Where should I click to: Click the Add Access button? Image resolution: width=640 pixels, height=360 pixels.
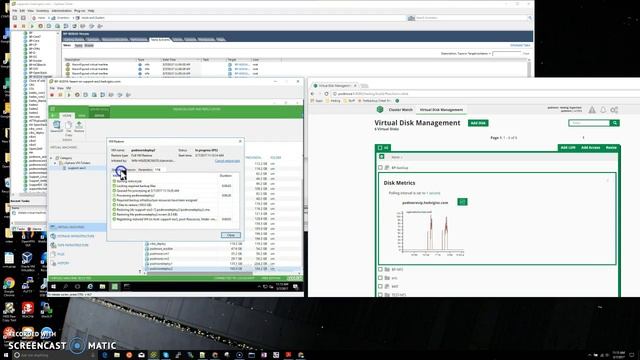(590, 147)
